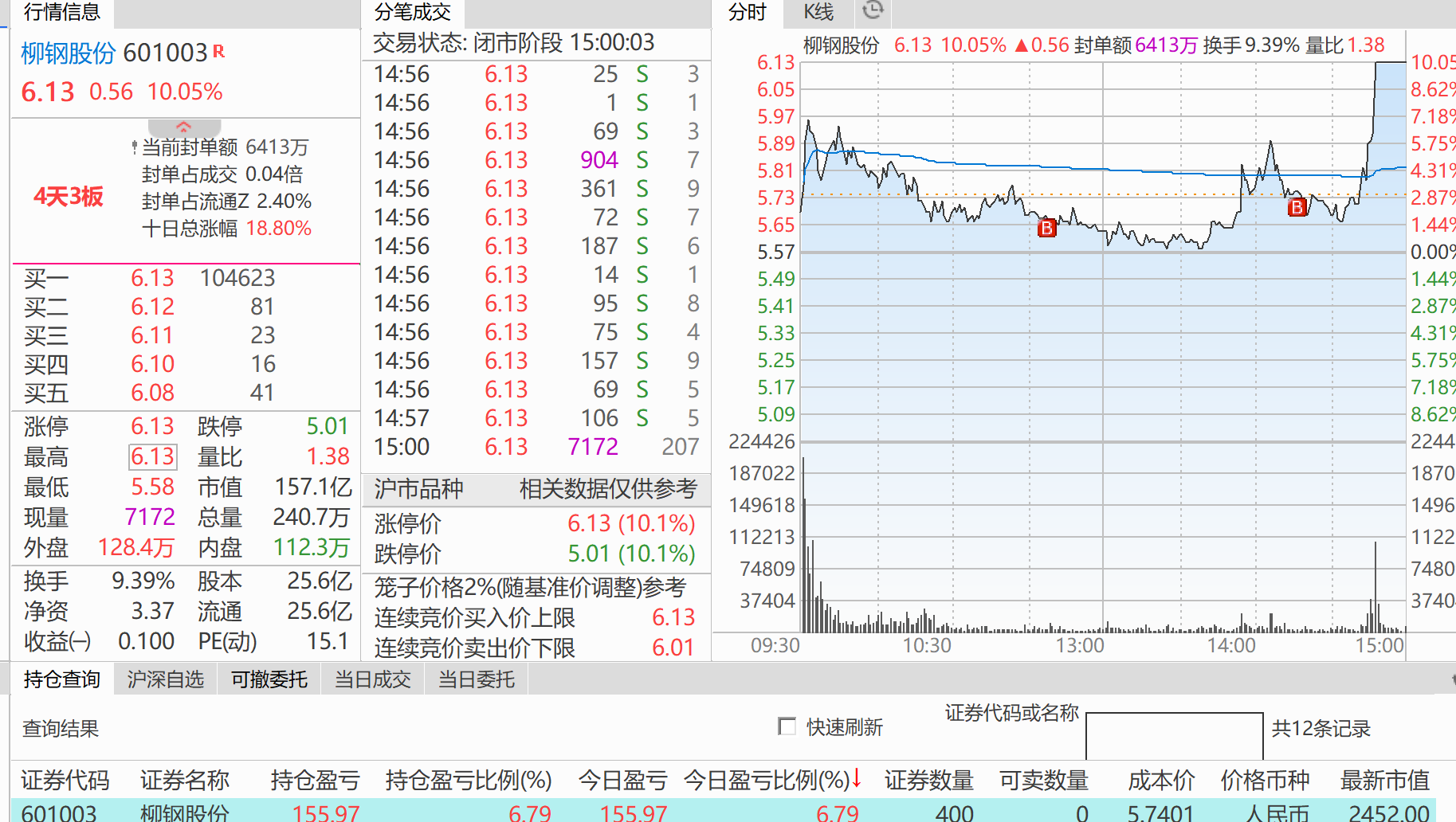Click the 最低 value 5.58
This screenshot has width=1456, height=822.
click(x=152, y=487)
